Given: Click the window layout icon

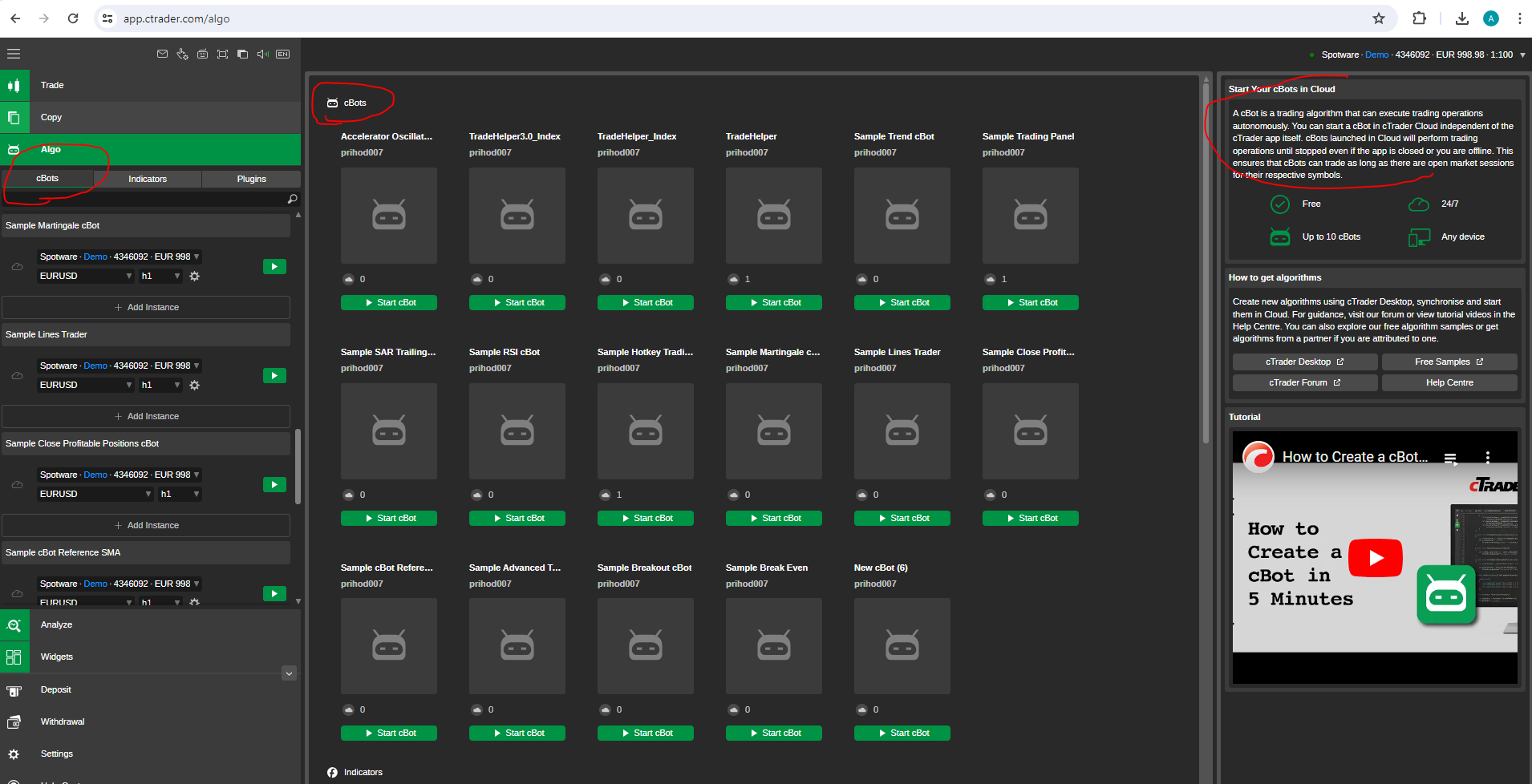Looking at the screenshot, I should (242, 54).
